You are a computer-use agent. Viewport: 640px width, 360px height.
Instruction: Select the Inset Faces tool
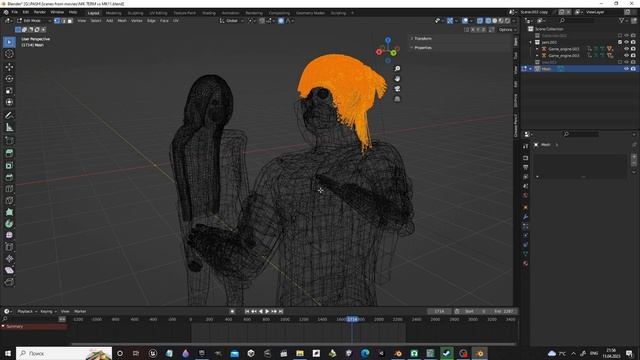(x=9, y=165)
